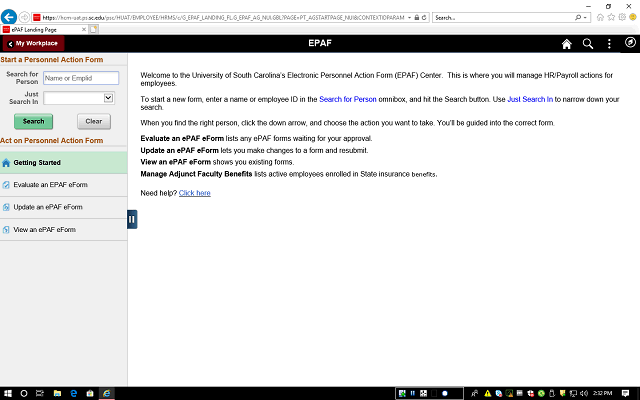Image resolution: width=640 pixels, height=400 pixels.
Task: Select the ePAF Landing Page tab
Action: pyautogui.click(x=44, y=29)
